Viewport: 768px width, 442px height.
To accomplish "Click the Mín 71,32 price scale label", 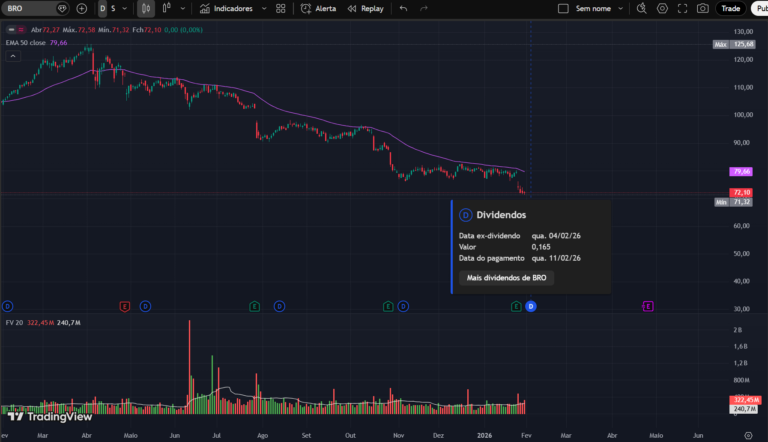I will (x=734, y=202).
